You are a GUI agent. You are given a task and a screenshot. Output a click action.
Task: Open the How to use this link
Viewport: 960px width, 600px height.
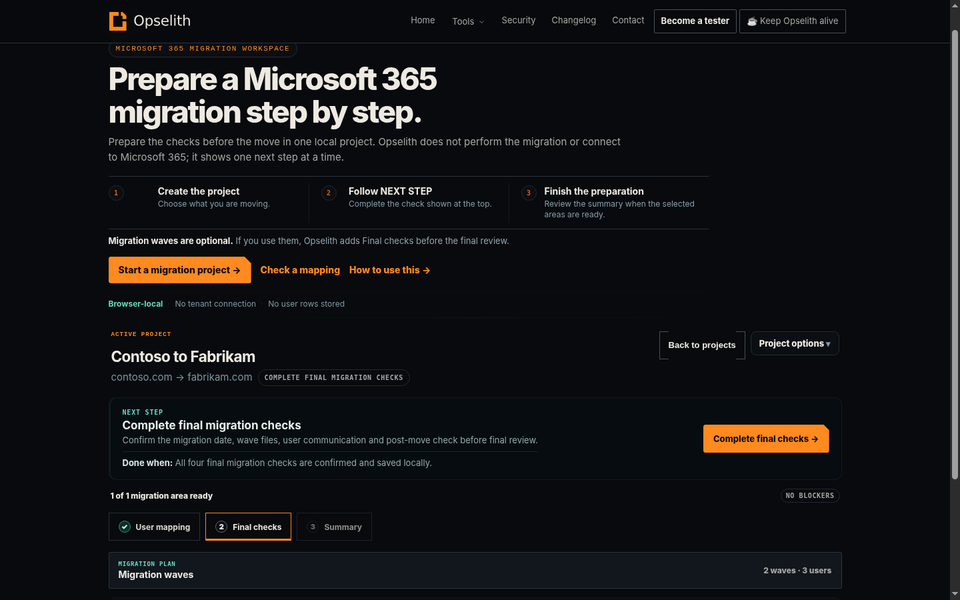389,270
